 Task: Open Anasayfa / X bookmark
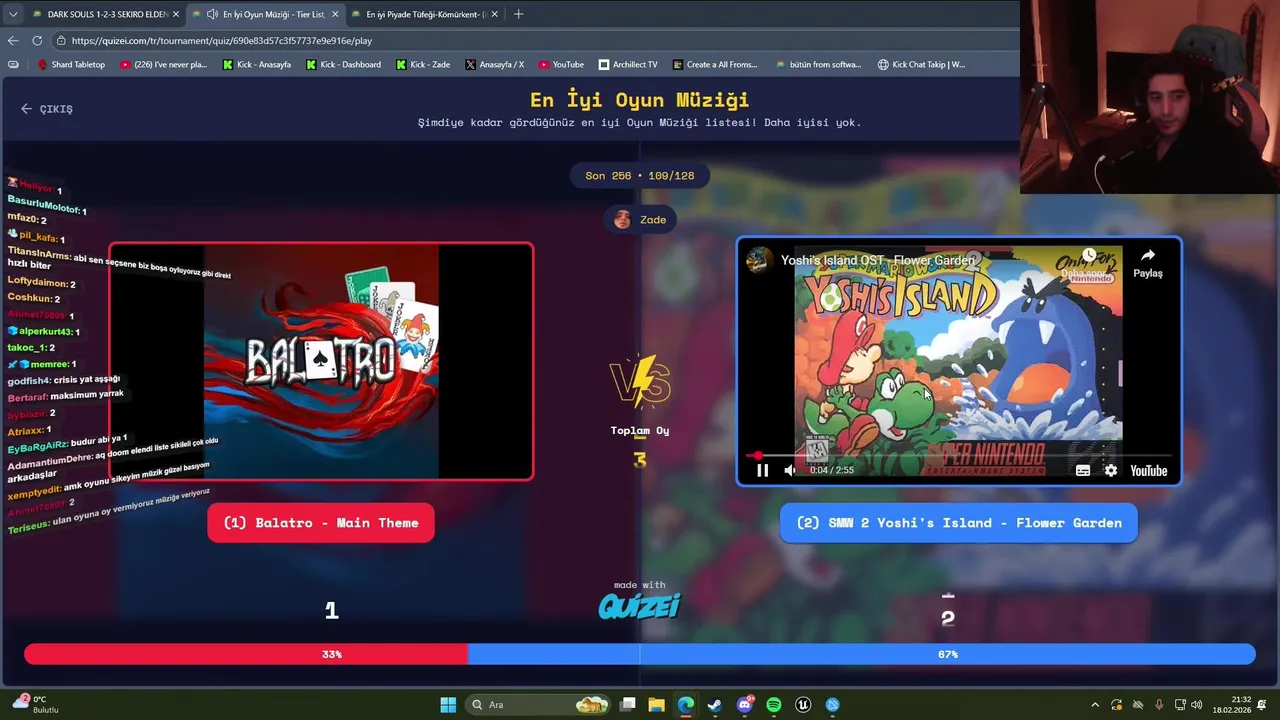[x=494, y=65]
